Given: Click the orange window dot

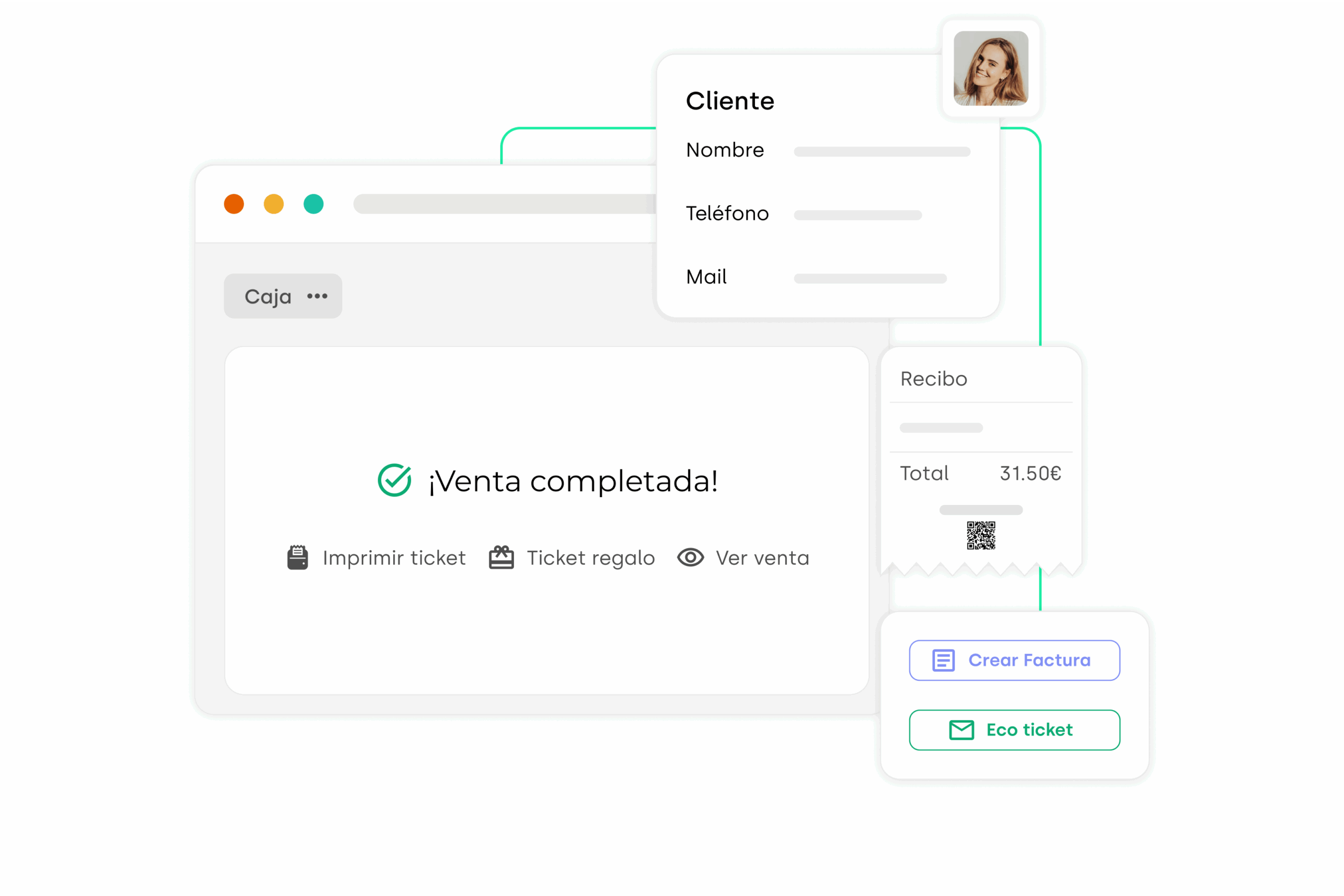Looking at the screenshot, I should tap(234, 204).
